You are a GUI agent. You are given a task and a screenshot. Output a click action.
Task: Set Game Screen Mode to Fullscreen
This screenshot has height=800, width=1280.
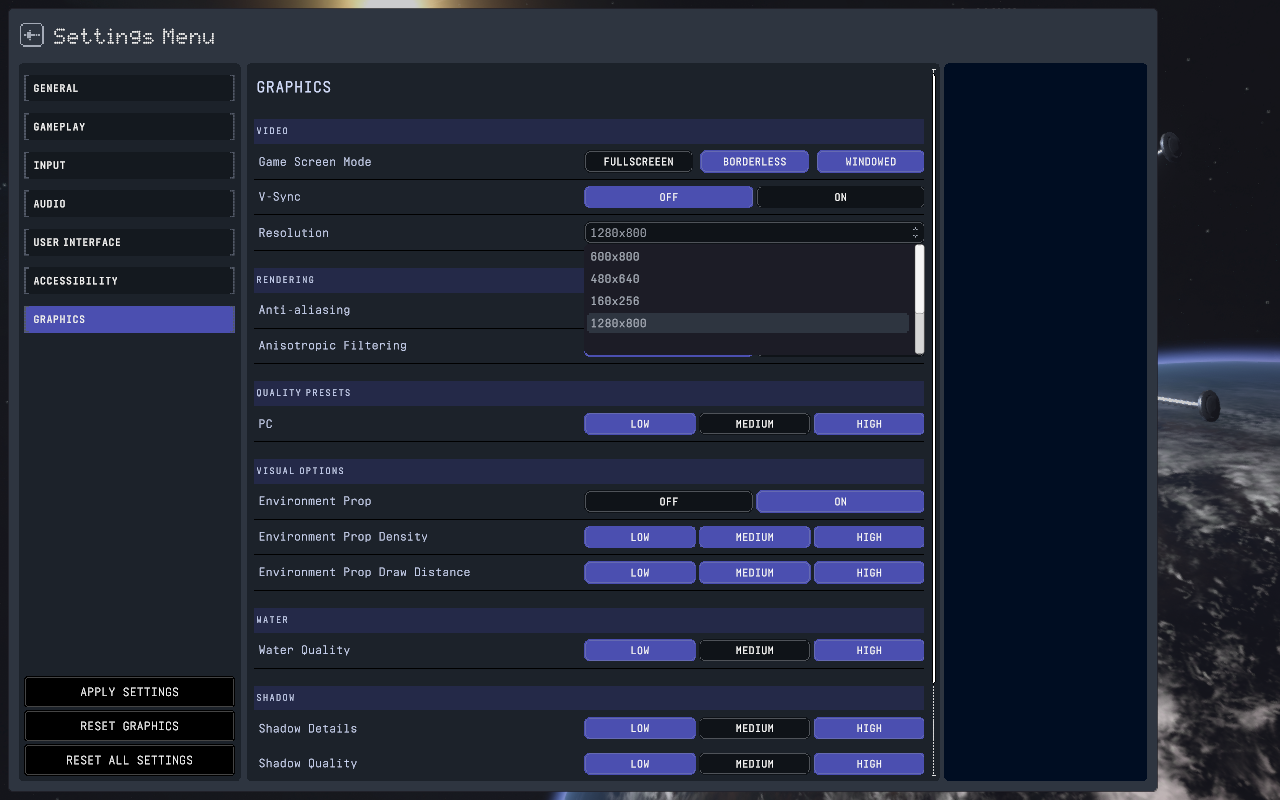[638, 162]
